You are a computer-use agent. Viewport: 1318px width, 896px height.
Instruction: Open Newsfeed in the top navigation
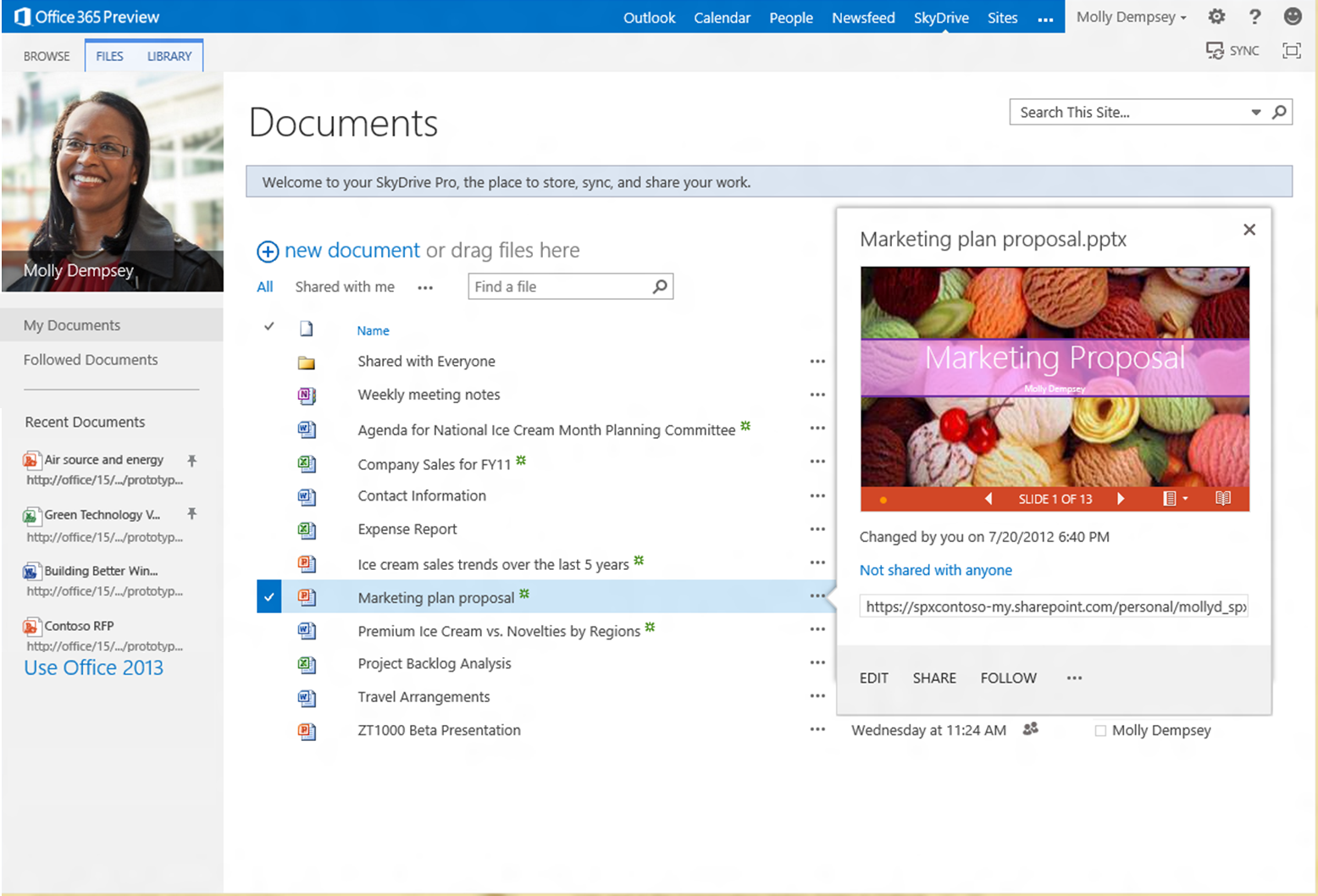(862, 17)
